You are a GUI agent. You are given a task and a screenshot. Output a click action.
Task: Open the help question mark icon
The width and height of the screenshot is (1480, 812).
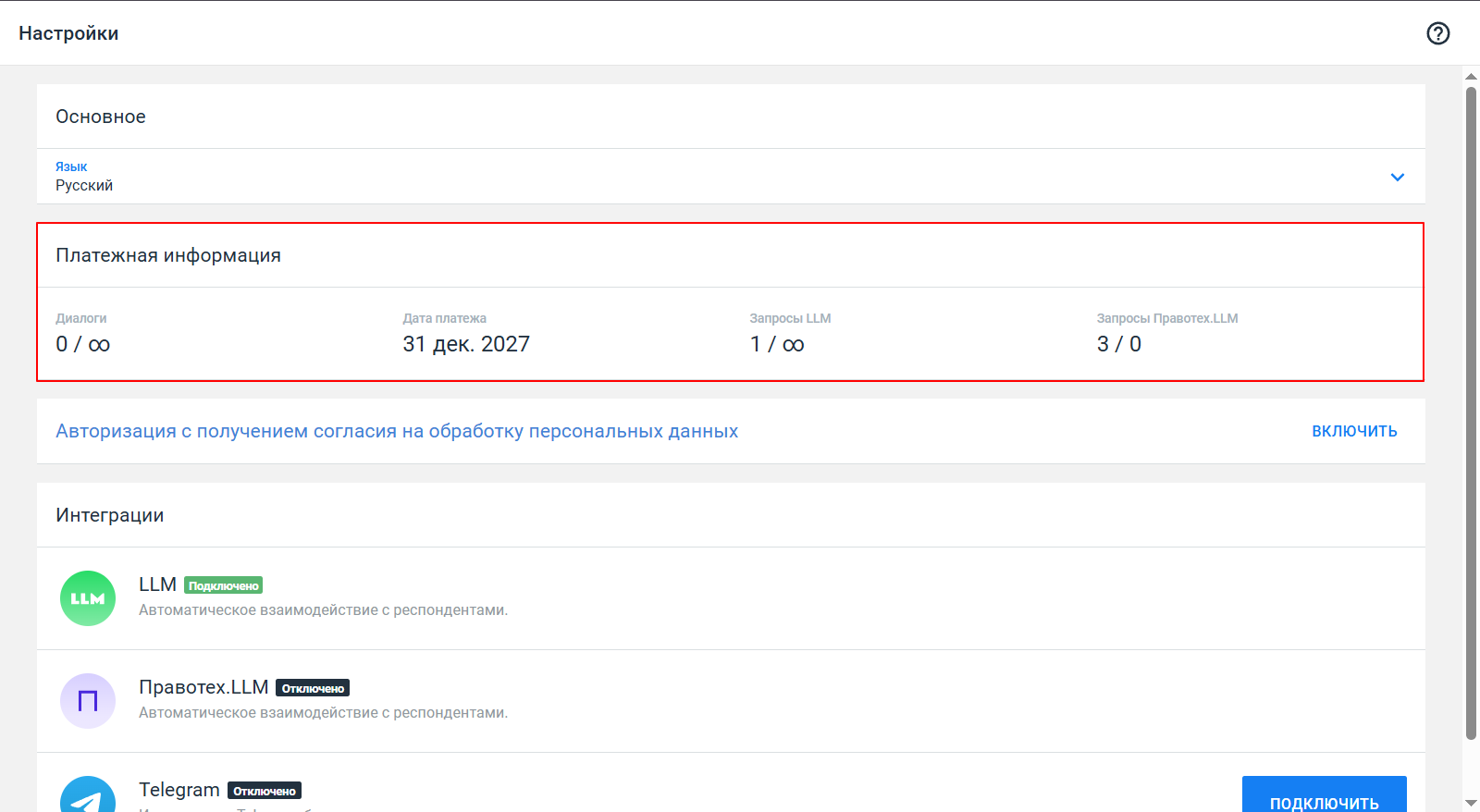tap(1437, 33)
